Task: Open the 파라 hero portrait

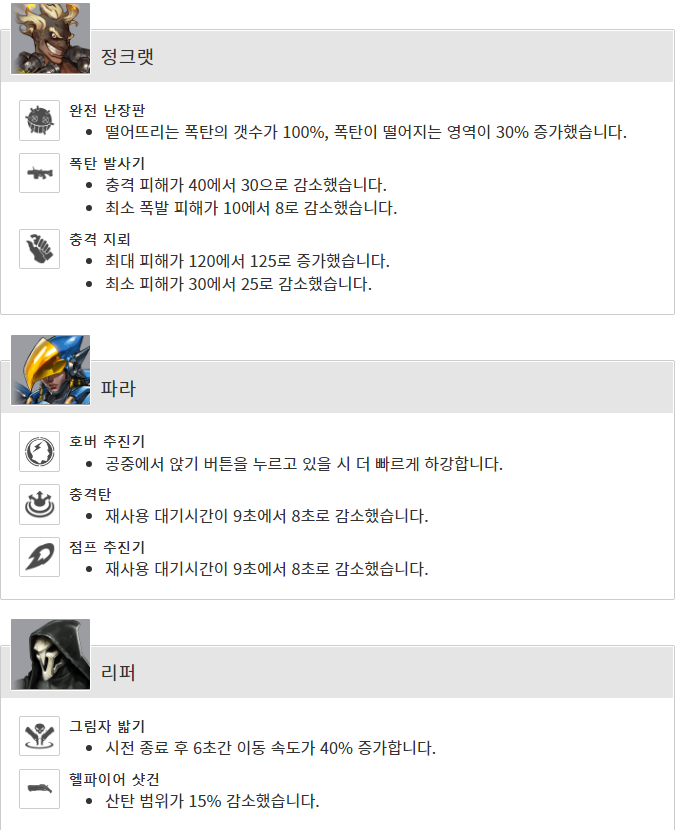Action: [x=50, y=370]
